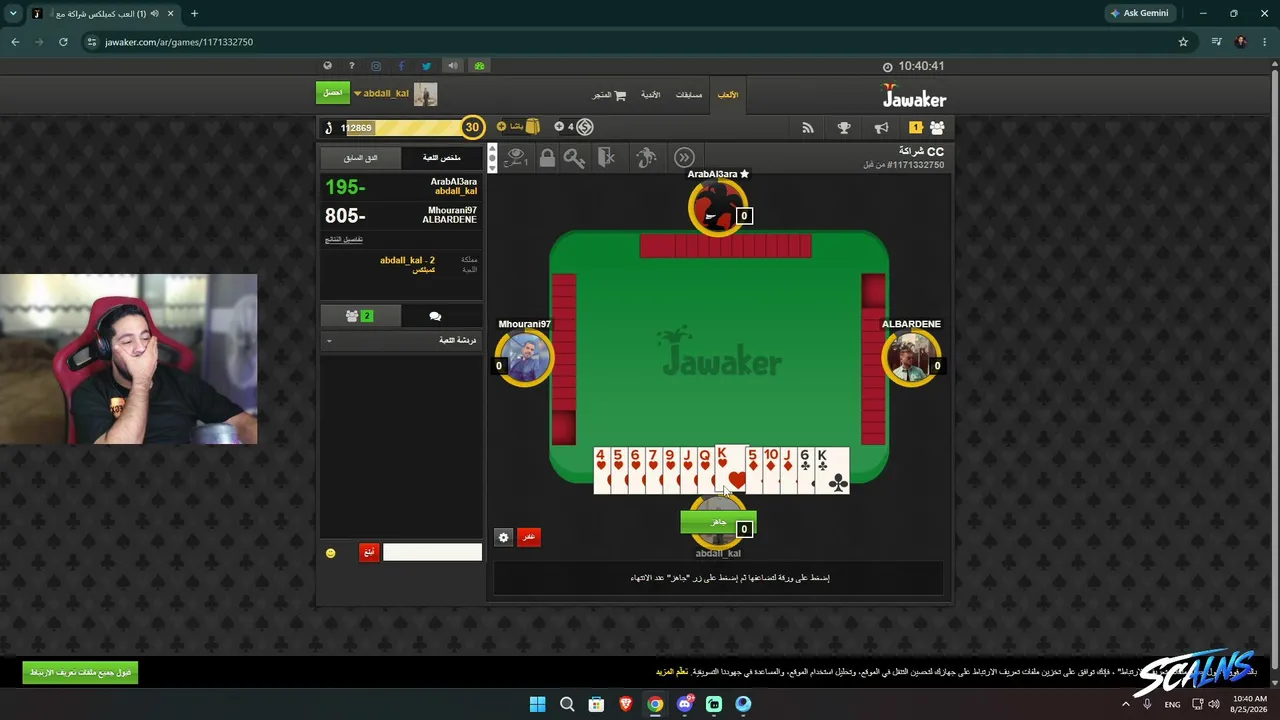Click the globe language icon in top bar
Screen dimensions: 1280x720
click(327, 66)
